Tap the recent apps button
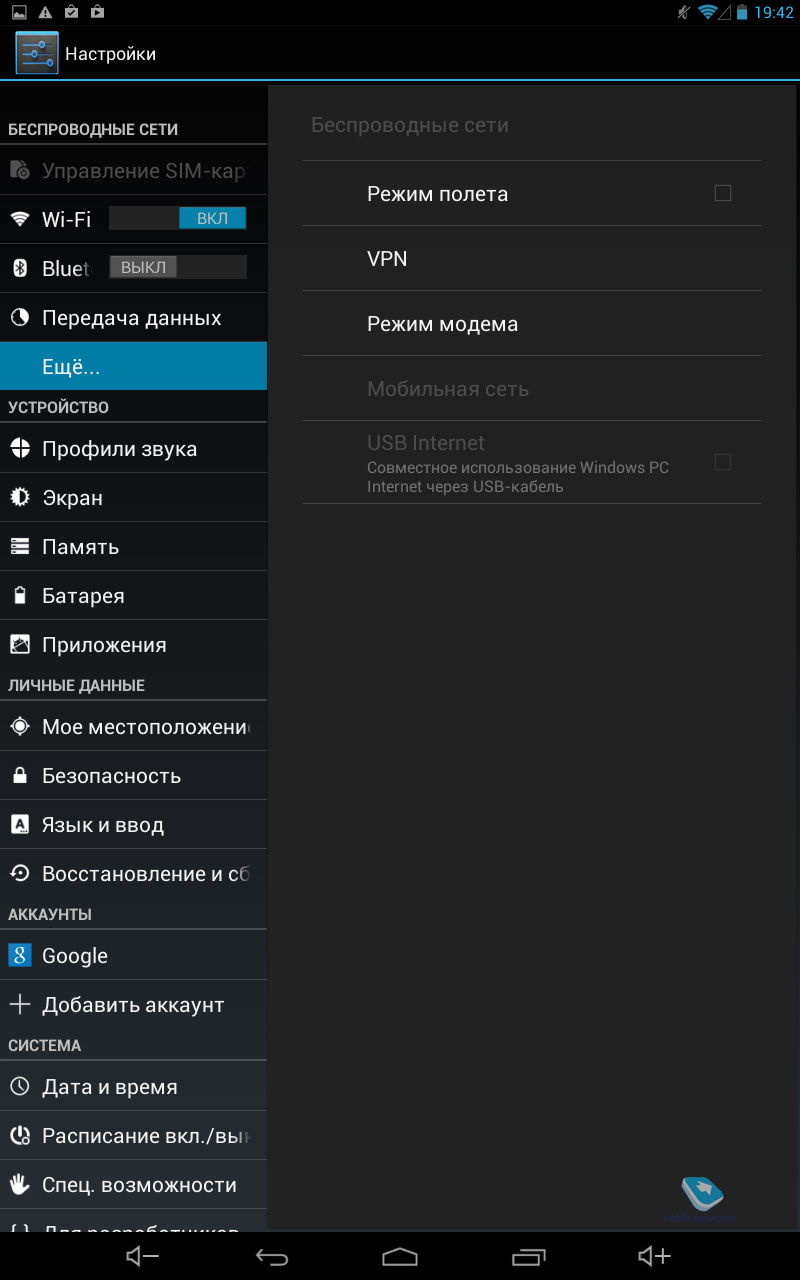Viewport: 800px width, 1280px height. (x=529, y=1256)
